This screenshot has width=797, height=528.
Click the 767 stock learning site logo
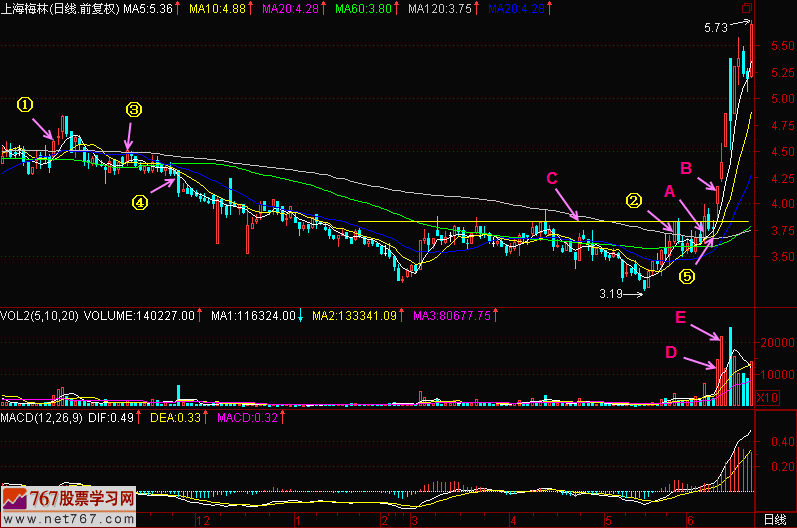point(68,499)
